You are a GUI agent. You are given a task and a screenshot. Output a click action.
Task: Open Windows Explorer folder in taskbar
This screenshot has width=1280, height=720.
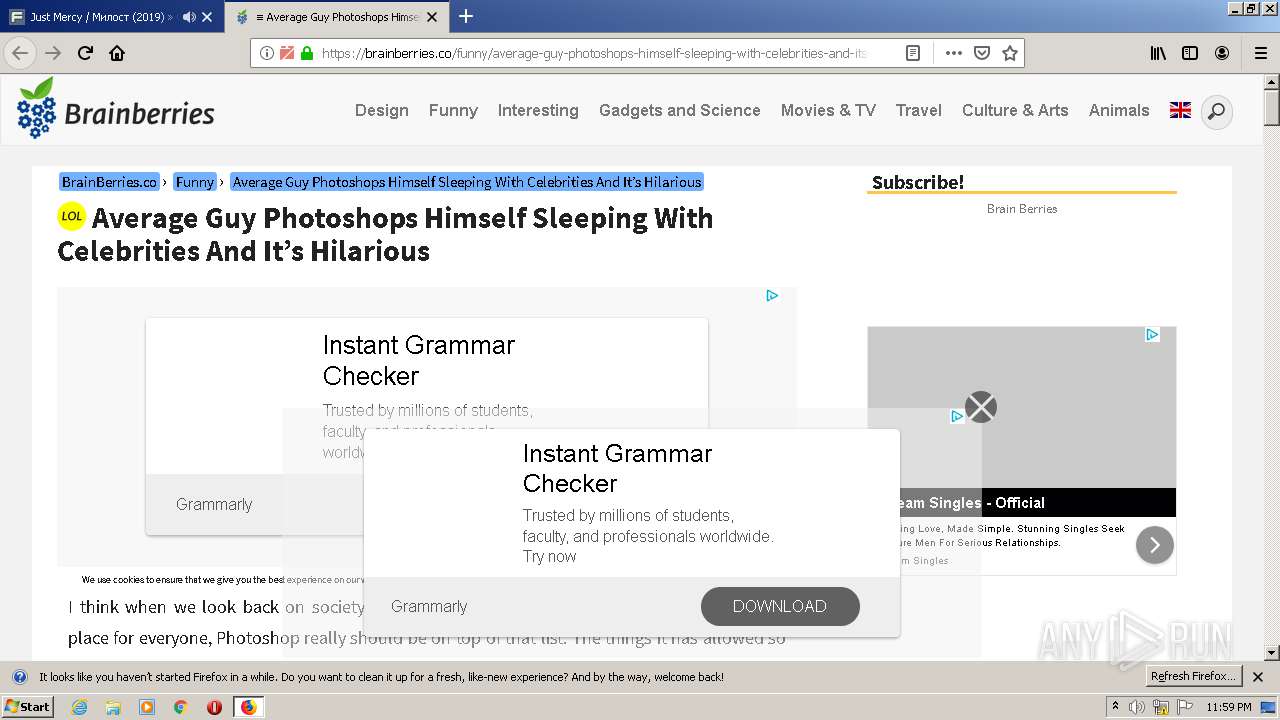coord(113,707)
